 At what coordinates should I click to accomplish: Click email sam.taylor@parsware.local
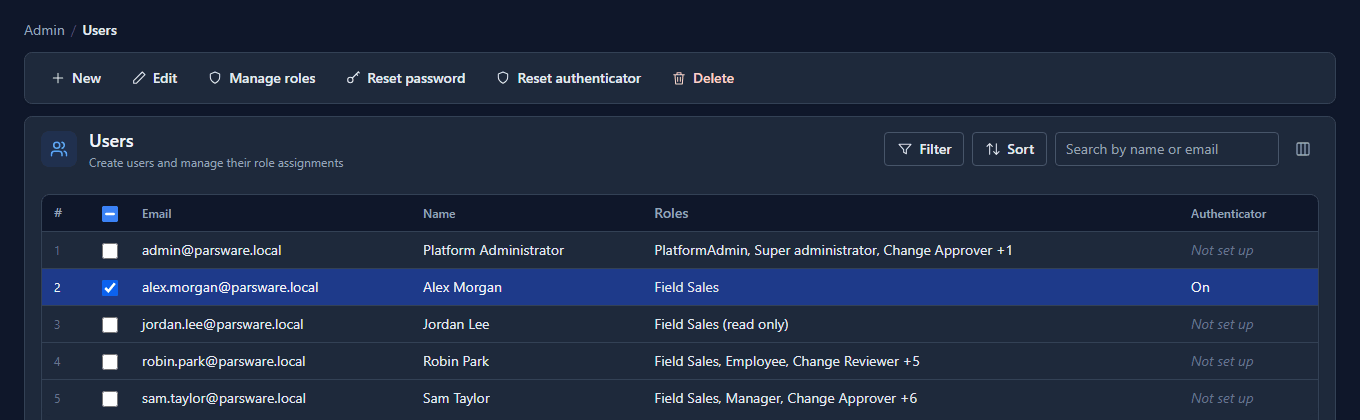coord(224,399)
